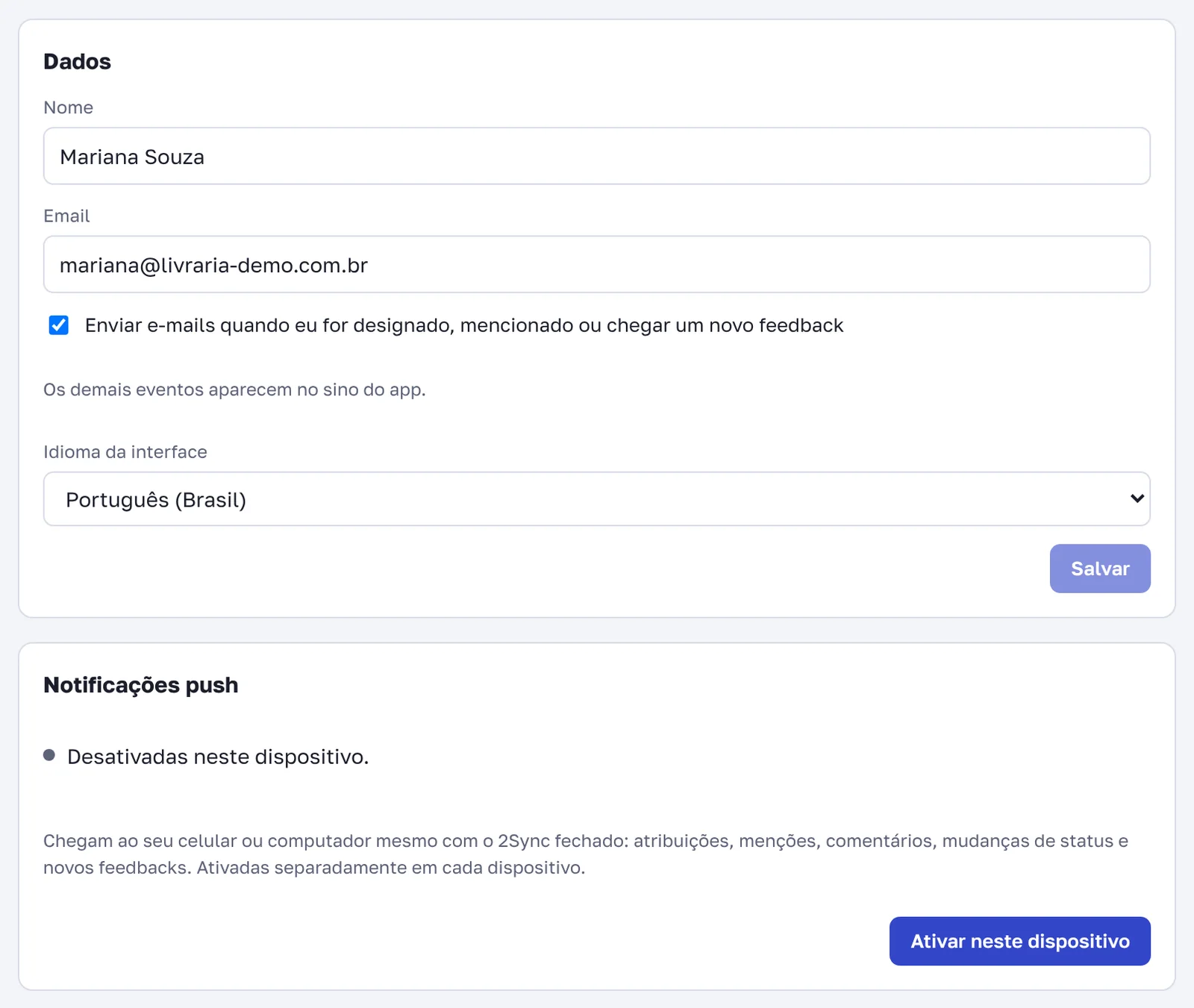Image resolution: width=1194 pixels, height=1008 pixels.
Task: Click the 'Email' field label
Action: [66, 216]
